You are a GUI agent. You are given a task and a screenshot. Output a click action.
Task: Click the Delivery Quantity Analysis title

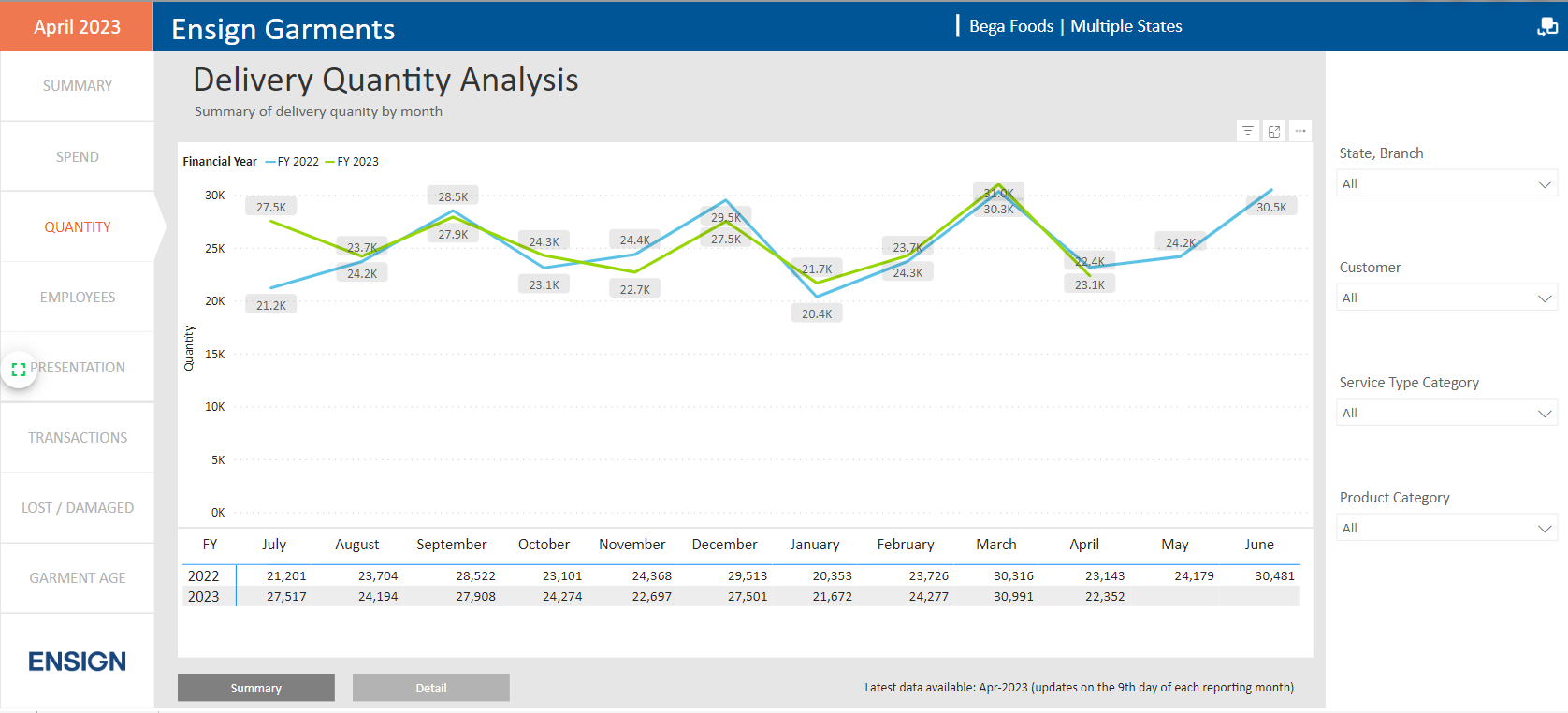pyautogui.click(x=385, y=80)
